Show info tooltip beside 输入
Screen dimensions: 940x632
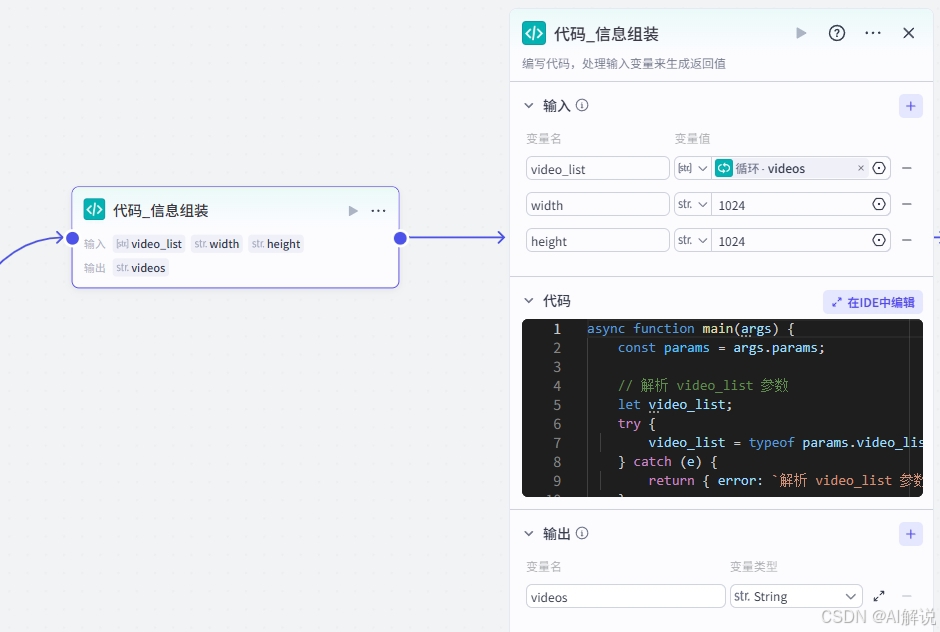point(582,106)
